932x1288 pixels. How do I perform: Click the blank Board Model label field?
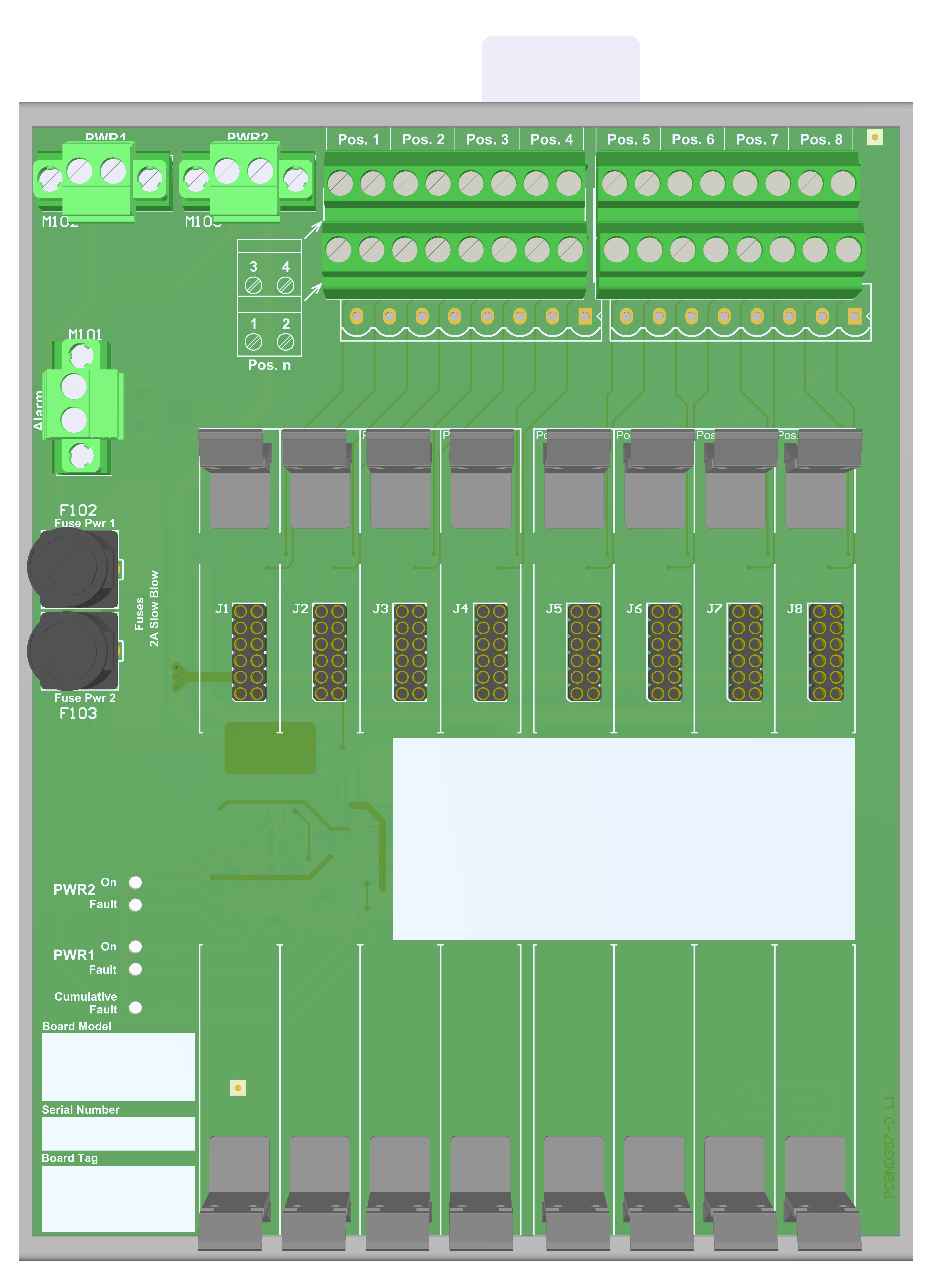(x=118, y=1067)
